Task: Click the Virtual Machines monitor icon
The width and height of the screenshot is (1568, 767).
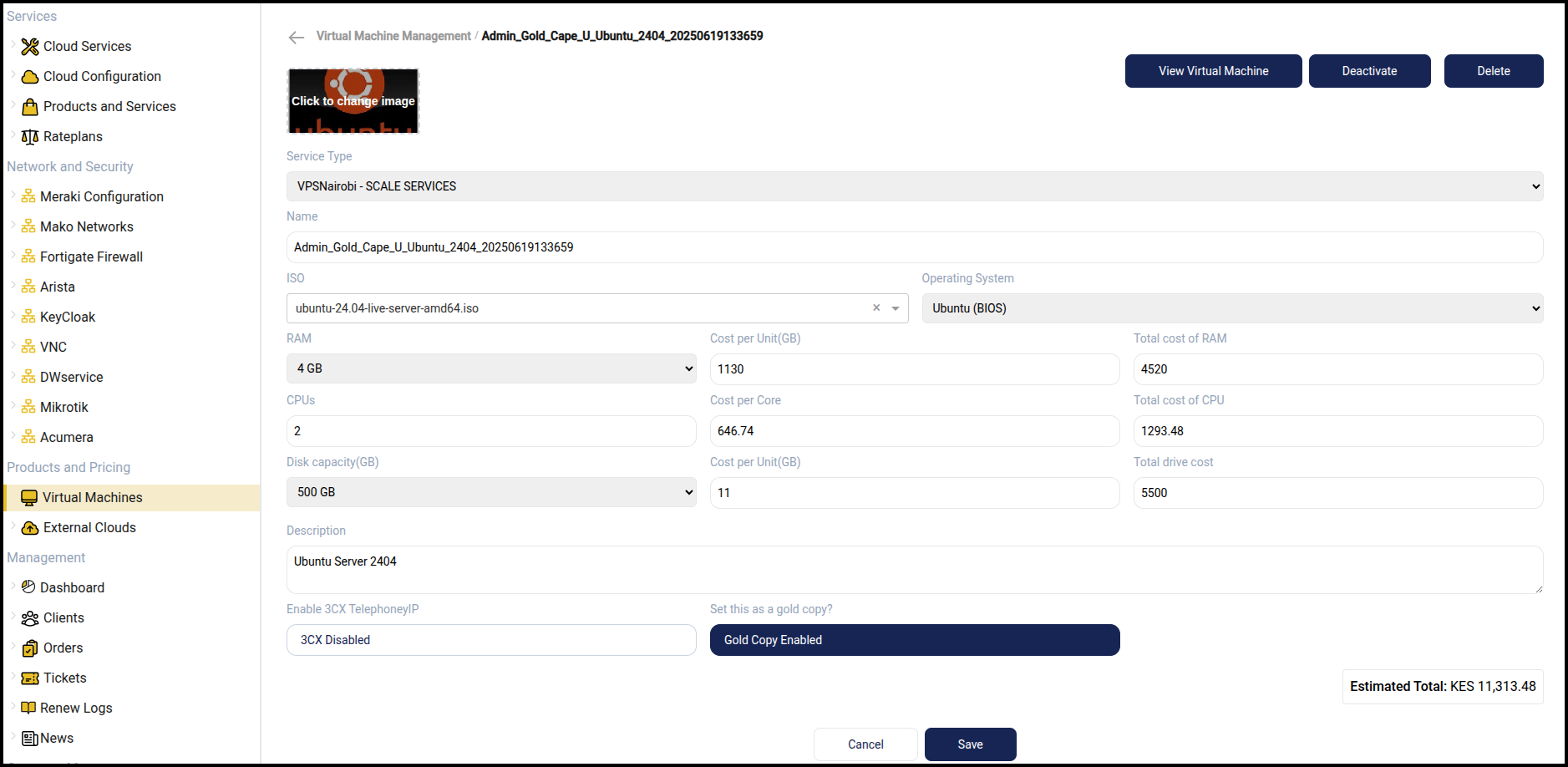Action: pos(29,498)
